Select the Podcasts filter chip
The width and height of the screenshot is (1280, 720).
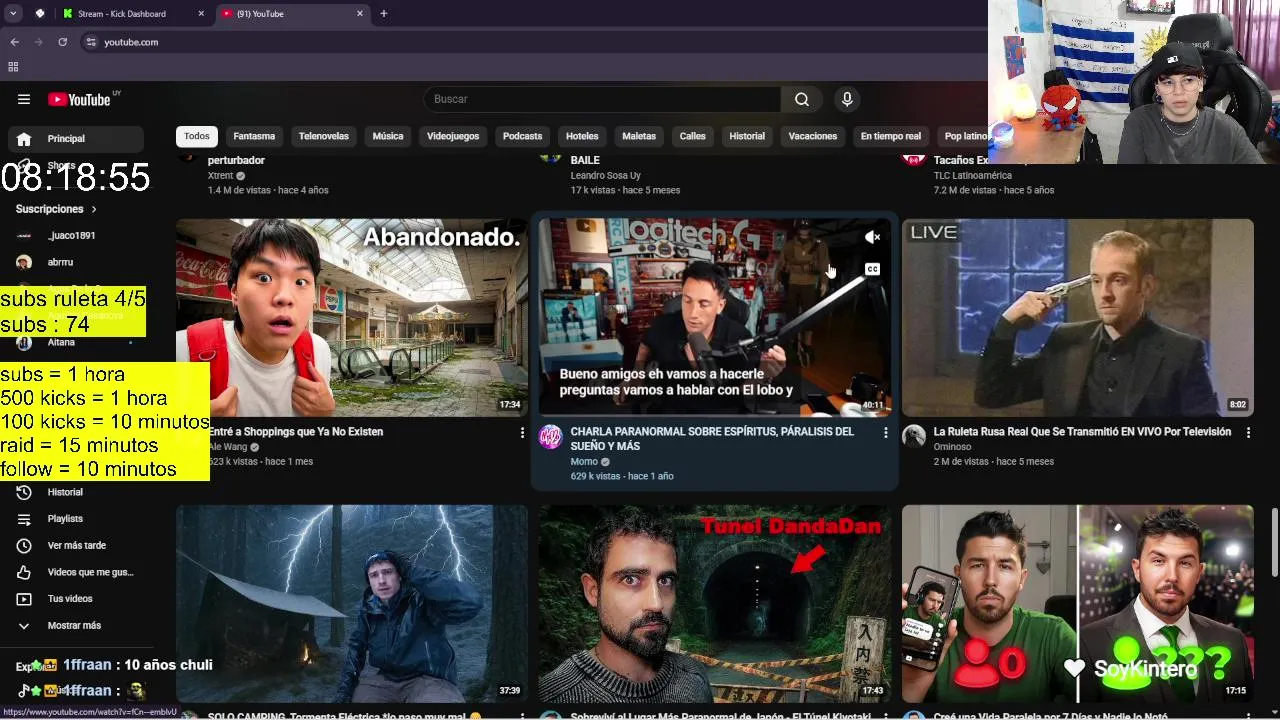coord(522,136)
